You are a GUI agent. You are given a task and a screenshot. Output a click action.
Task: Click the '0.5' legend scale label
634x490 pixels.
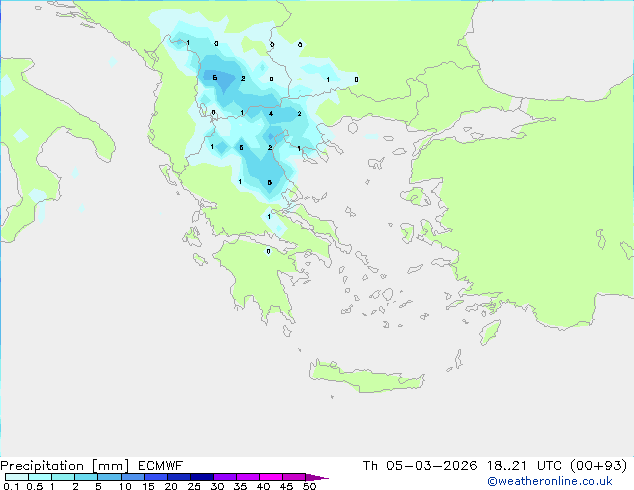point(35,486)
